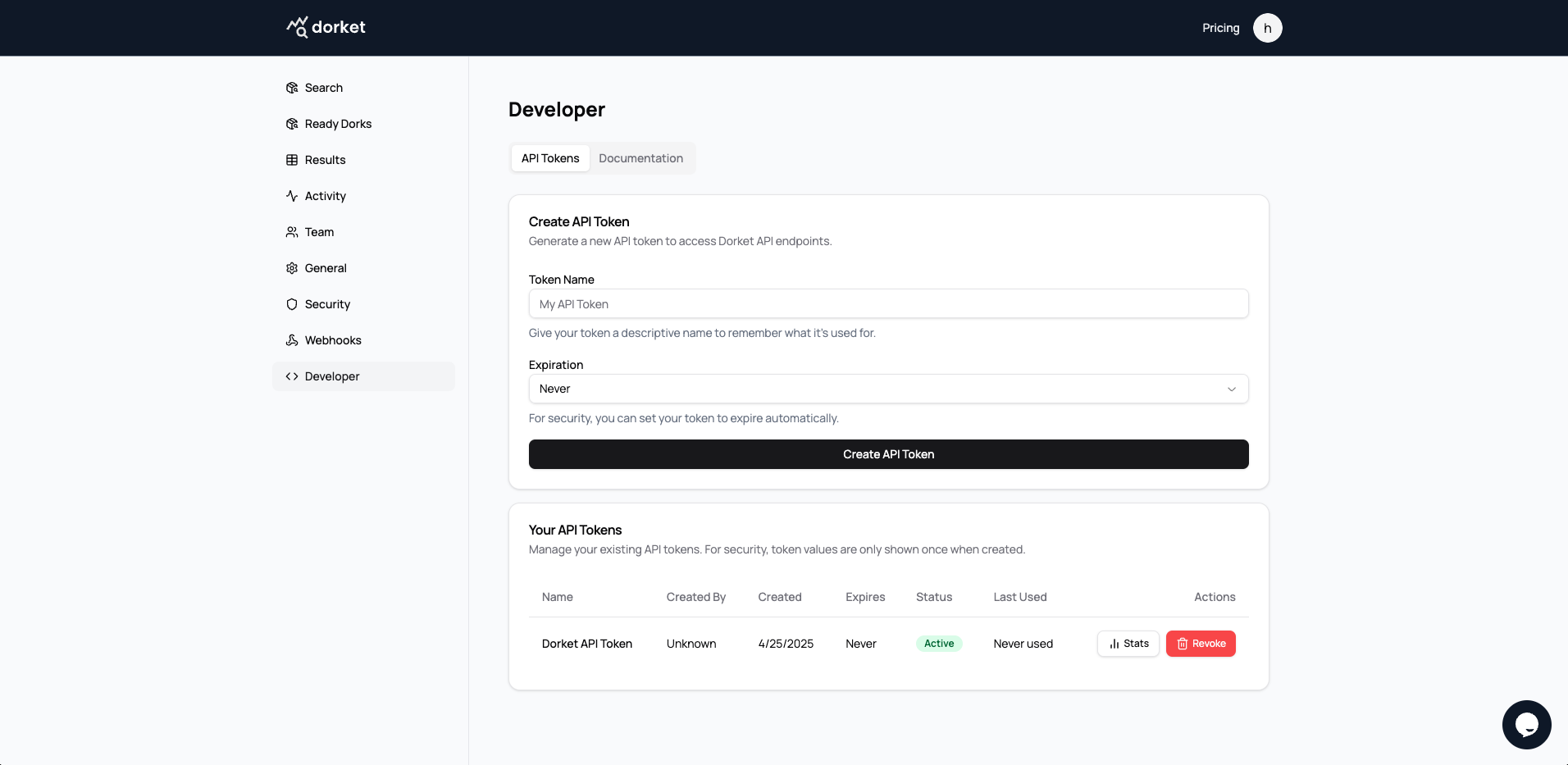
Task: Click the Ready Dorks sidebar icon
Action: [x=292, y=124]
